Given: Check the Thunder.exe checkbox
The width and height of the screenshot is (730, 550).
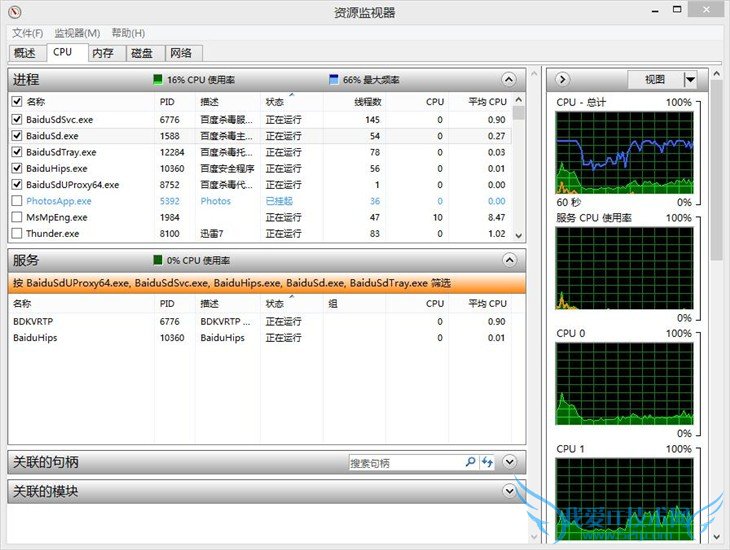Looking at the screenshot, I should click(17, 233).
